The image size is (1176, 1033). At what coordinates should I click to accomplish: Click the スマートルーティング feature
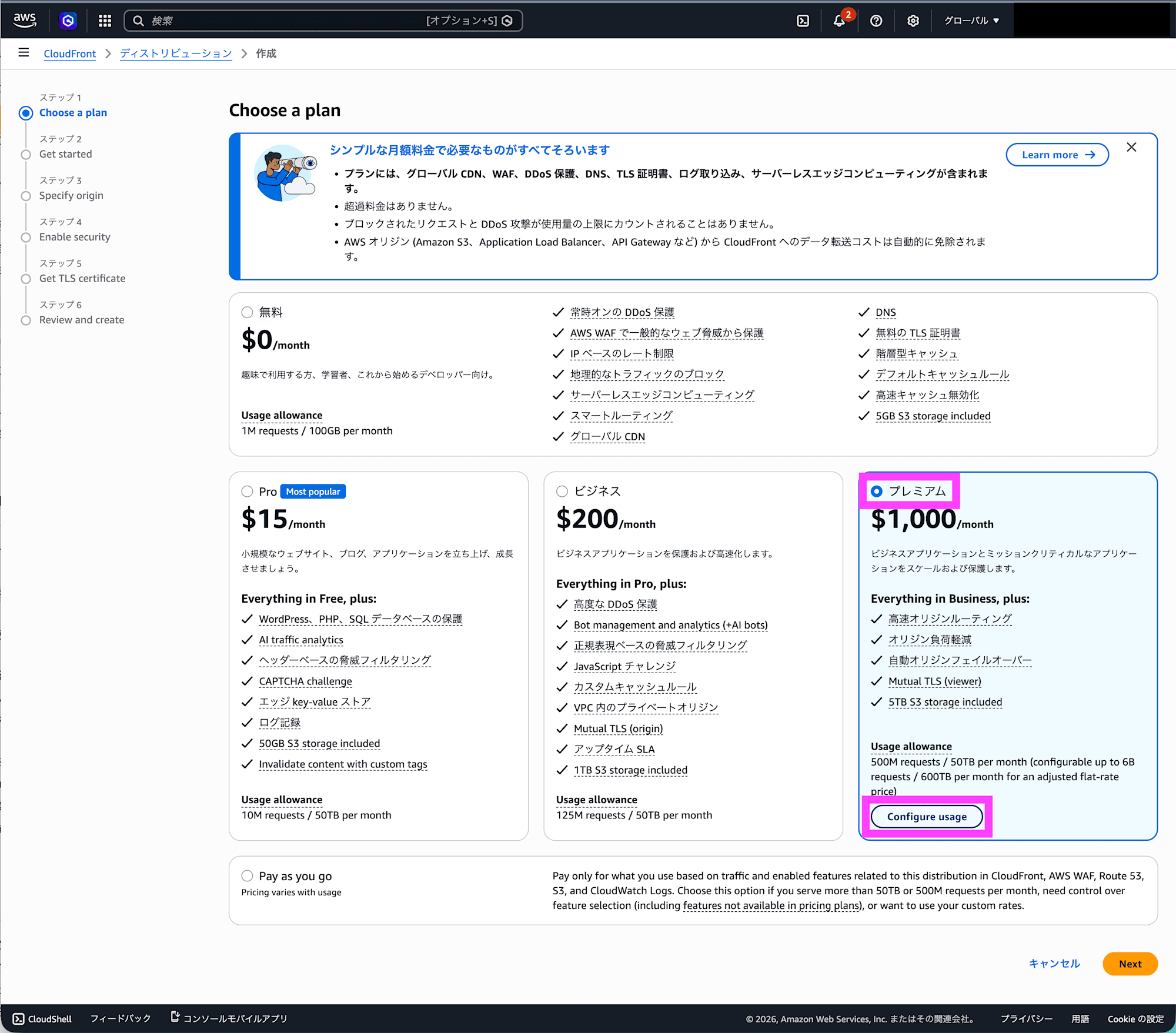622,416
